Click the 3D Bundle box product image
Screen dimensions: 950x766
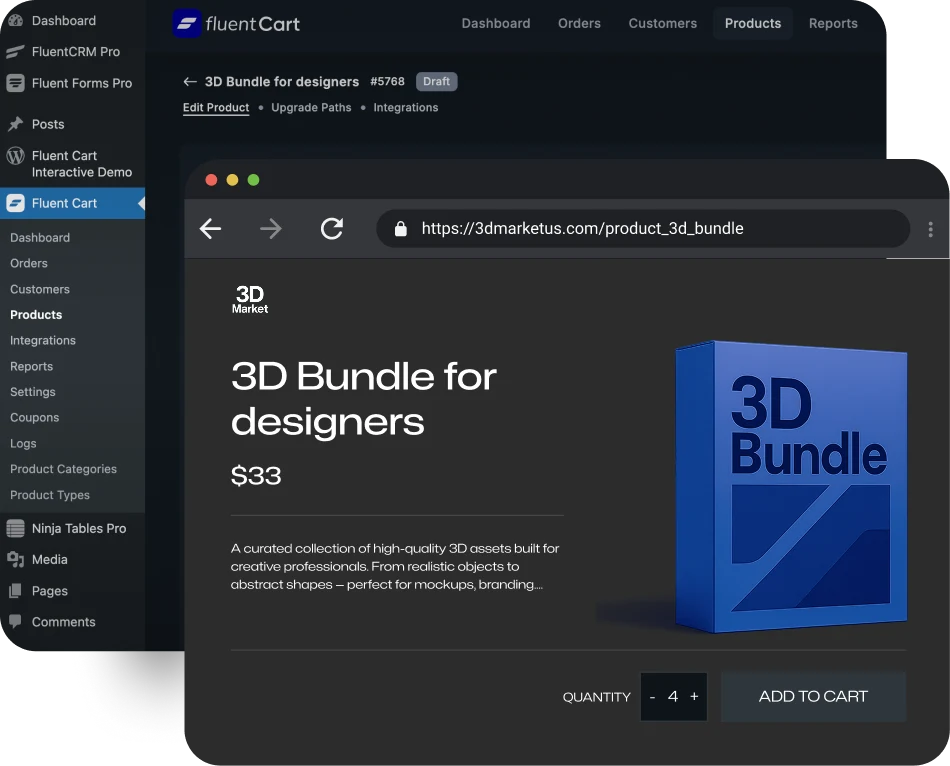790,485
